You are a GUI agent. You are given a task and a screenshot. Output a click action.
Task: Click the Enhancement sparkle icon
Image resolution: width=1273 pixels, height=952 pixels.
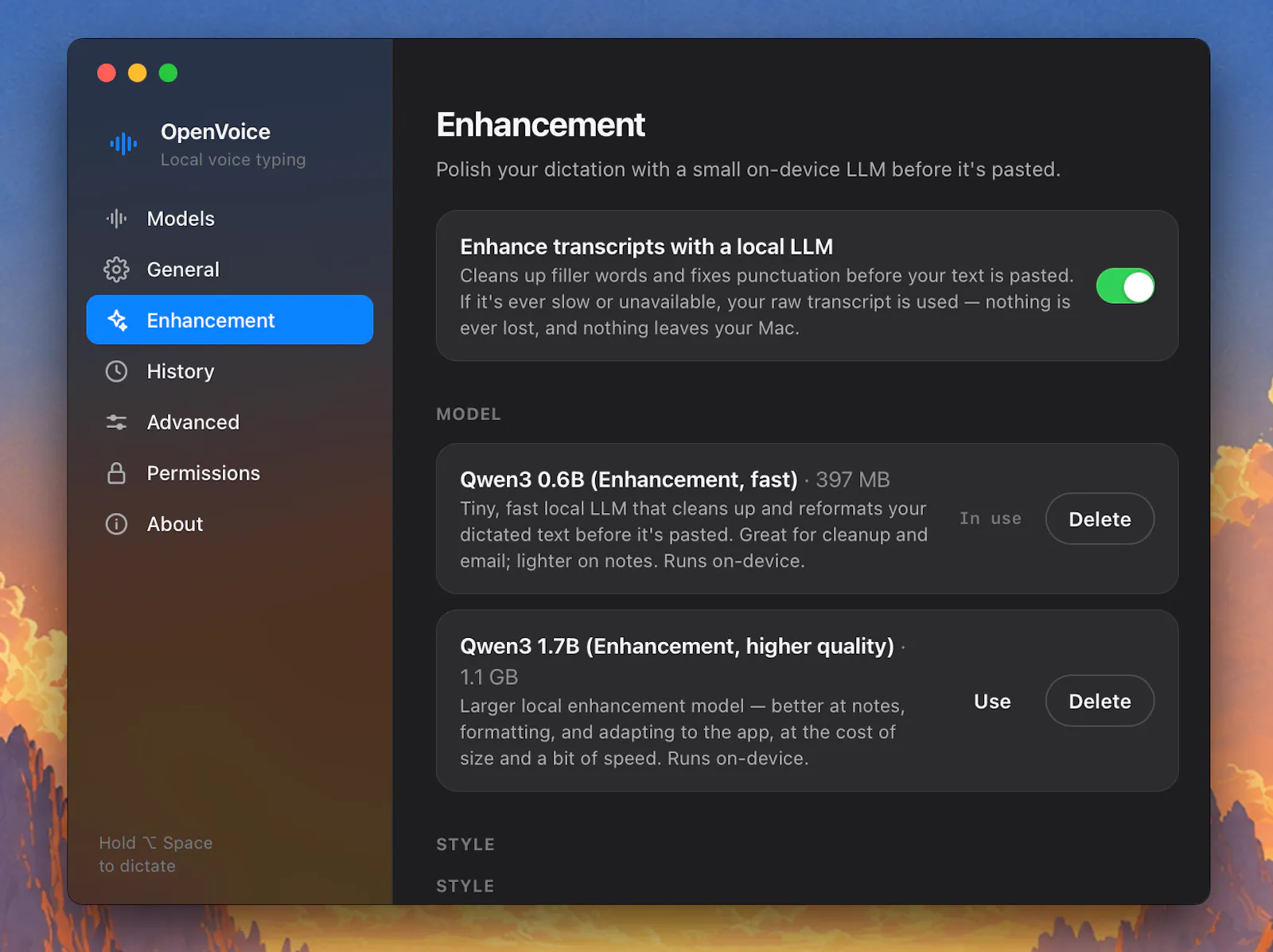coord(117,321)
